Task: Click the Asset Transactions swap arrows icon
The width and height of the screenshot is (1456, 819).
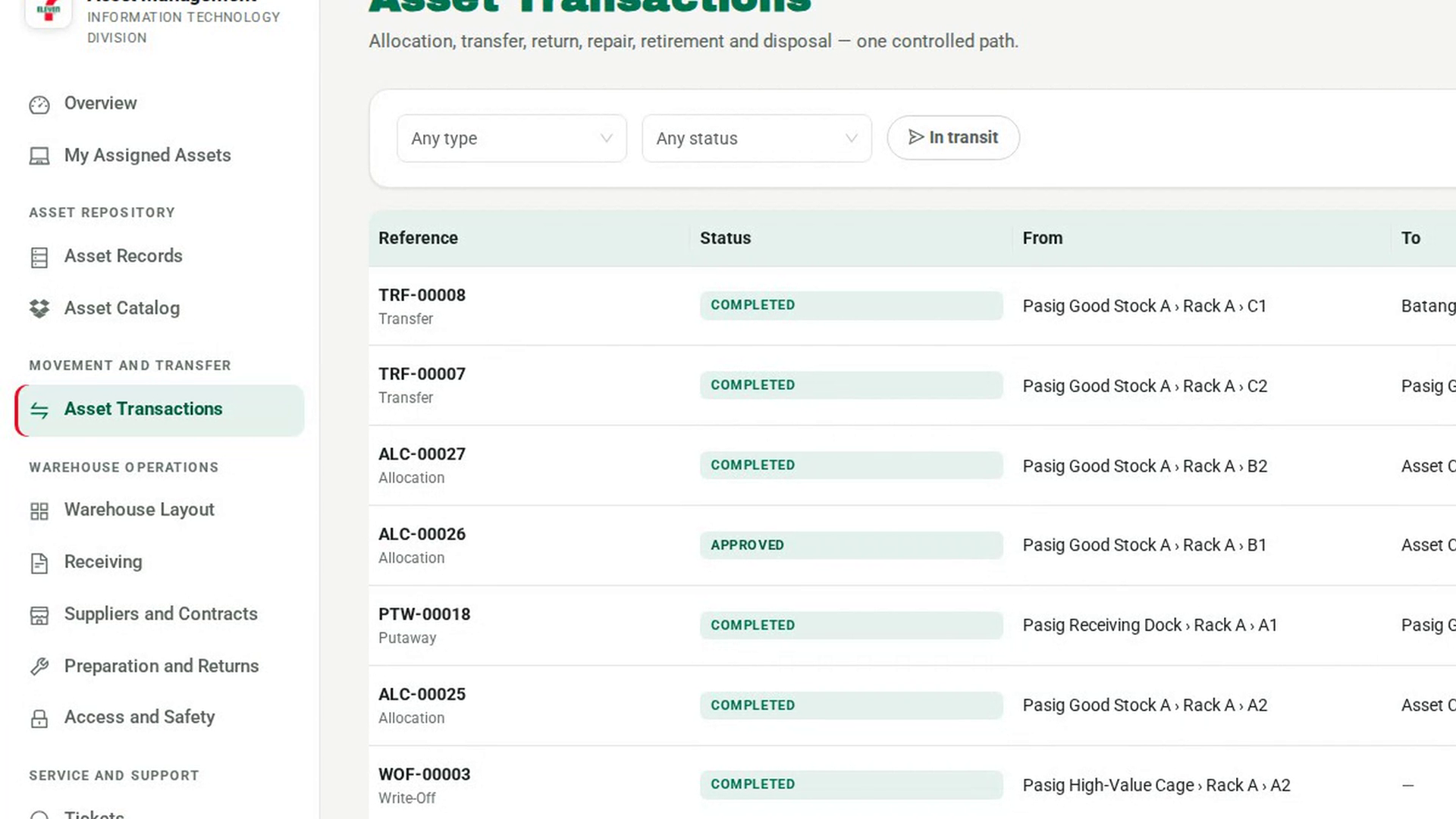Action: (39, 410)
